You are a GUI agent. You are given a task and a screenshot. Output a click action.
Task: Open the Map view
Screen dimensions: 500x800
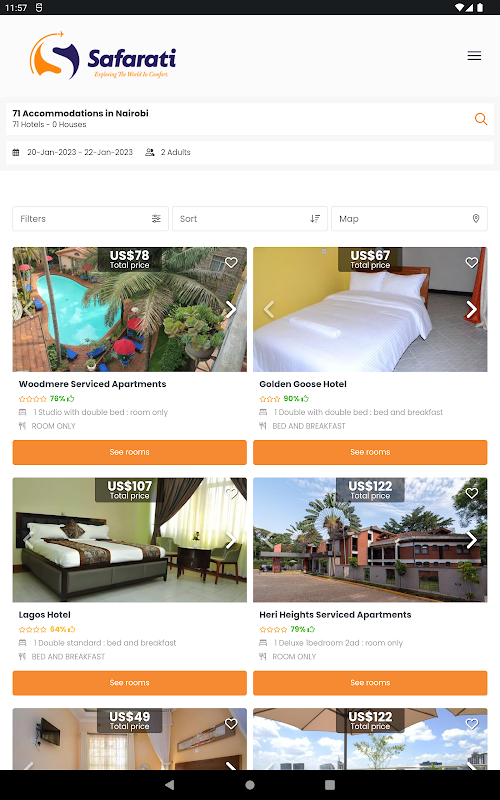(409, 219)
